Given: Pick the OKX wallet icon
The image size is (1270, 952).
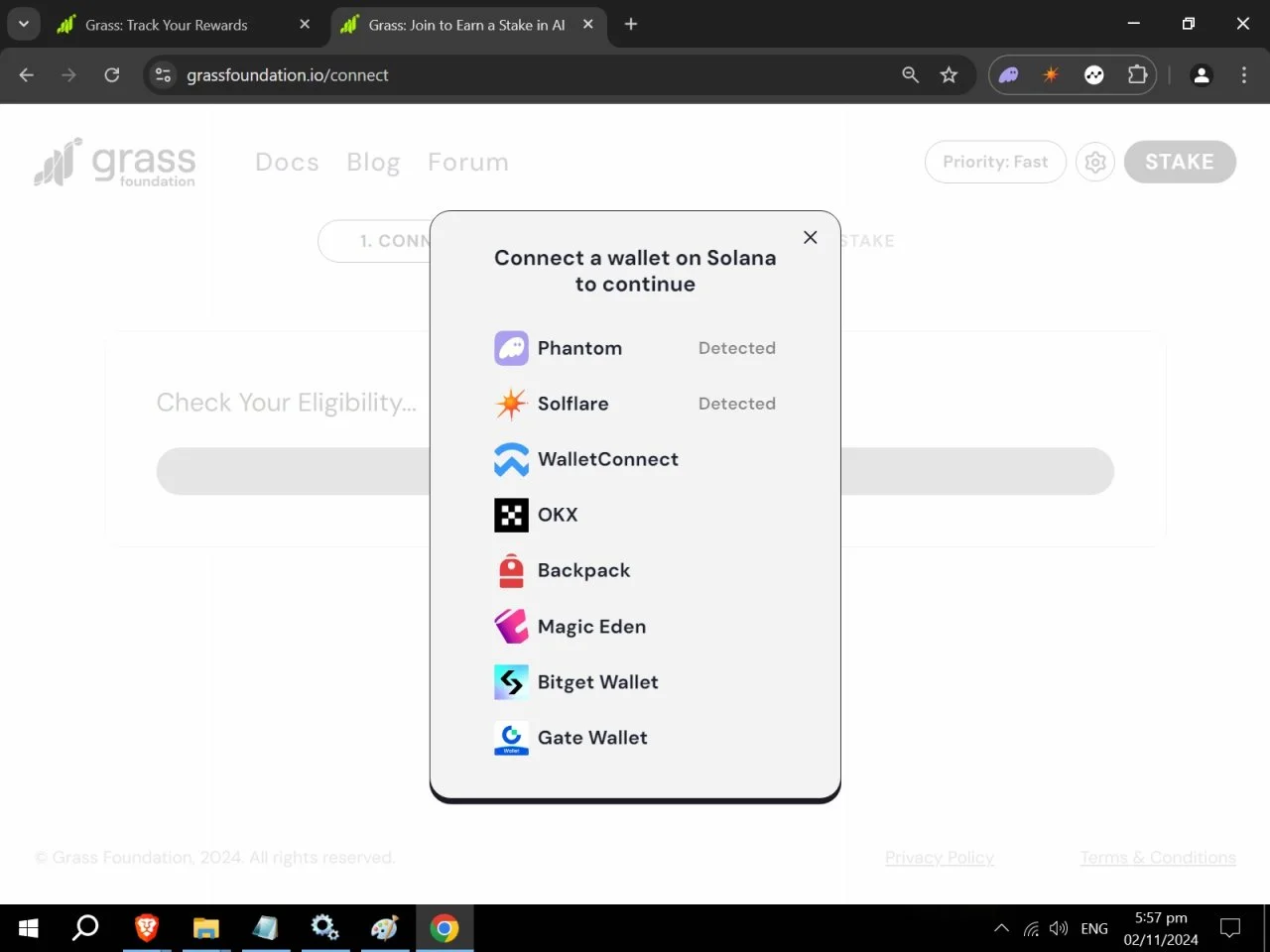Looking at the screenshot, I should pos(511,515).
